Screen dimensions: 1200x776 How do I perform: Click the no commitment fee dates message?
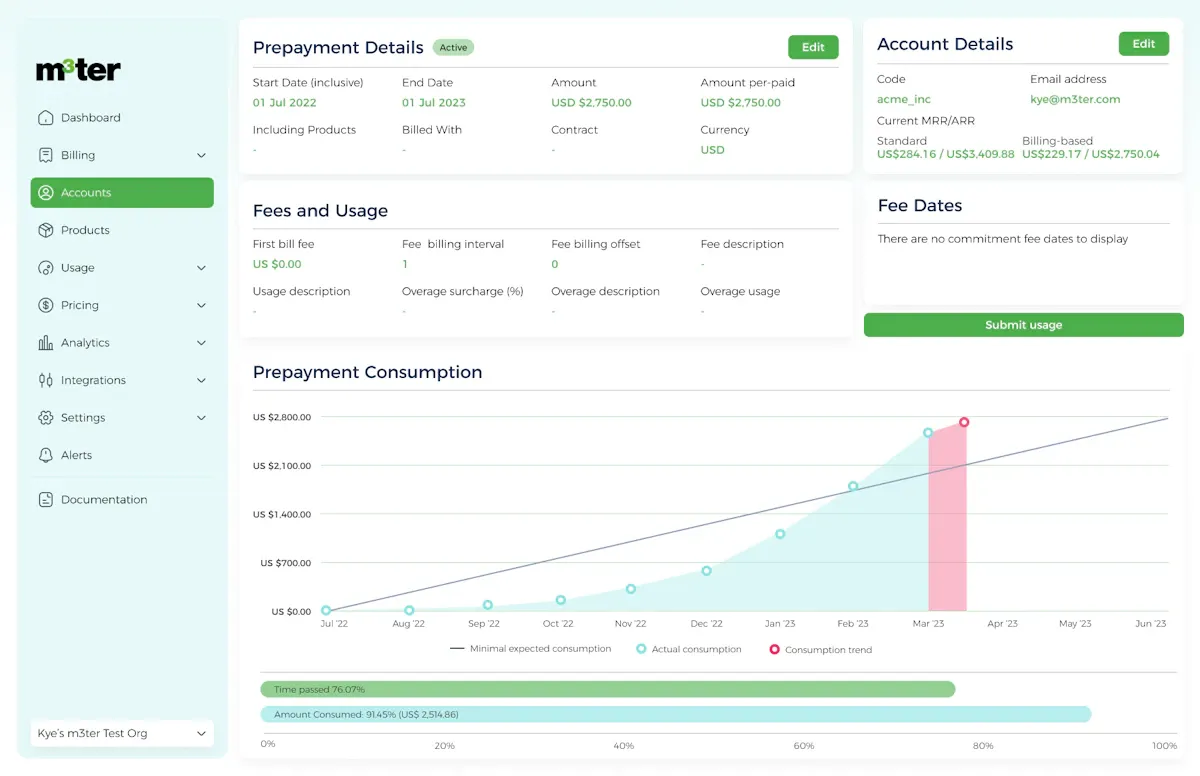tap(1002, 239)
